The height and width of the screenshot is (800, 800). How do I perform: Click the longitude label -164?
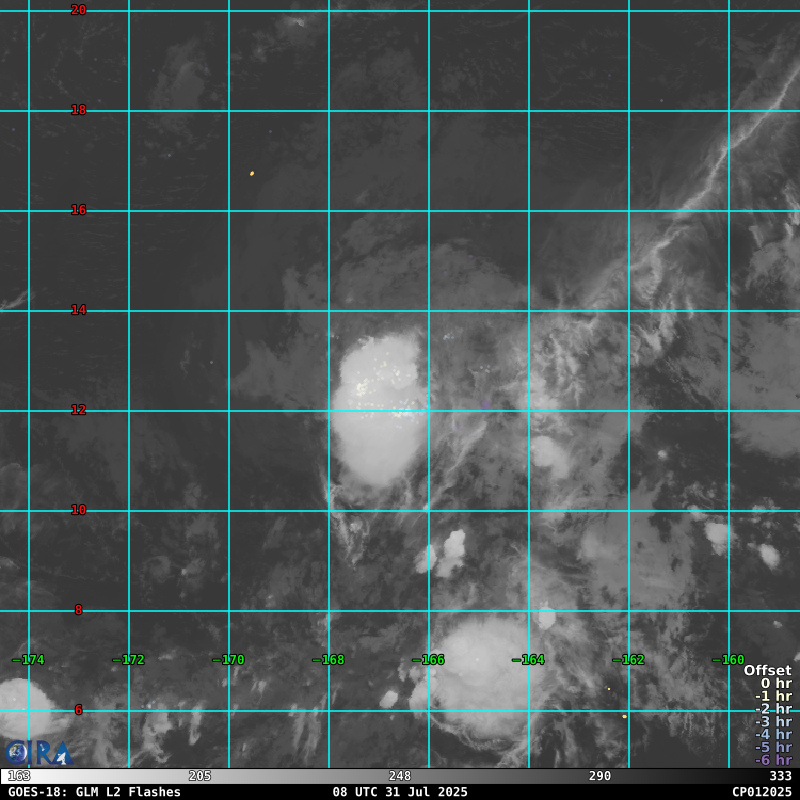pos(528,660)
